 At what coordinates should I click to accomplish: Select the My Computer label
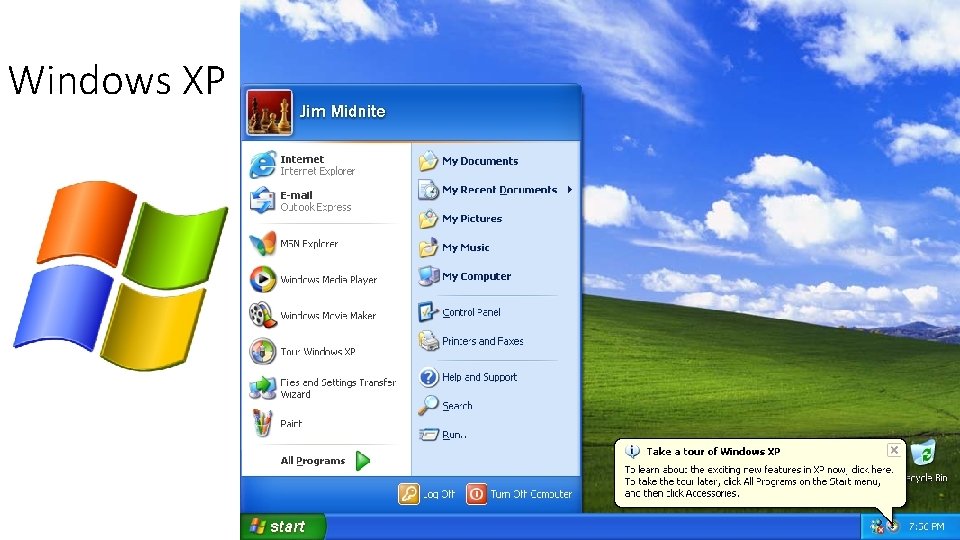click(x=476, y=276)
